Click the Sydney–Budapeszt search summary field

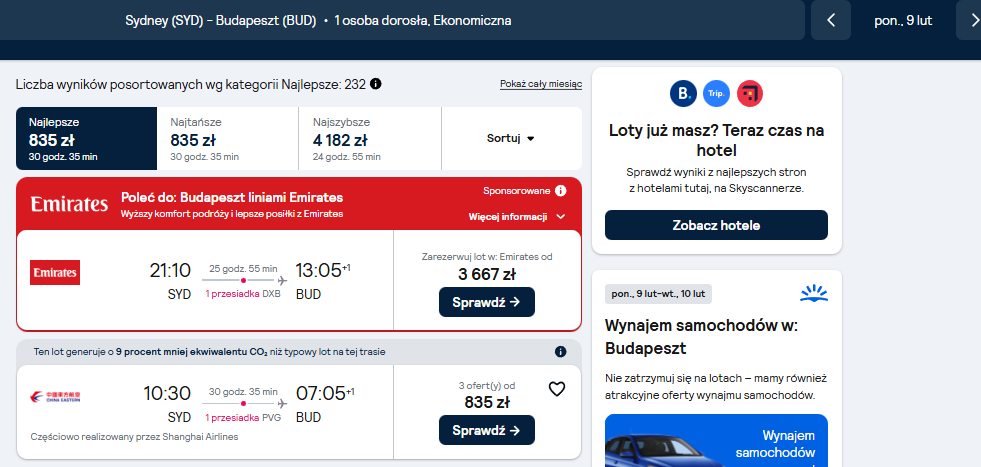tap(402, 20)
